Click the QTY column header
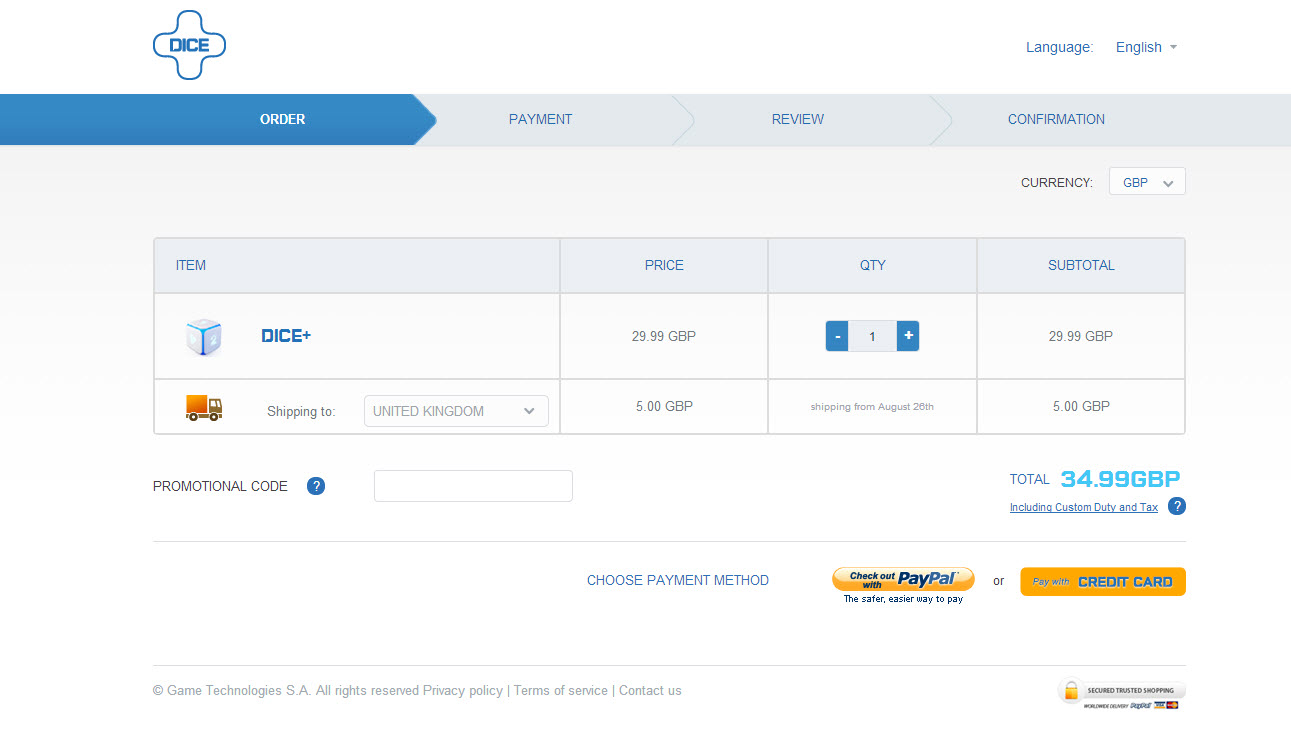Image resolution: width=1291 pixels, height=740 pixels. (x=873, y=265)
